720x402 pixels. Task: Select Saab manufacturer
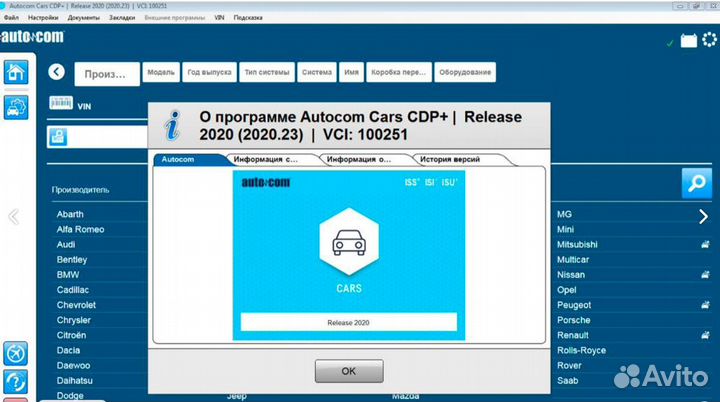(568, 380)
